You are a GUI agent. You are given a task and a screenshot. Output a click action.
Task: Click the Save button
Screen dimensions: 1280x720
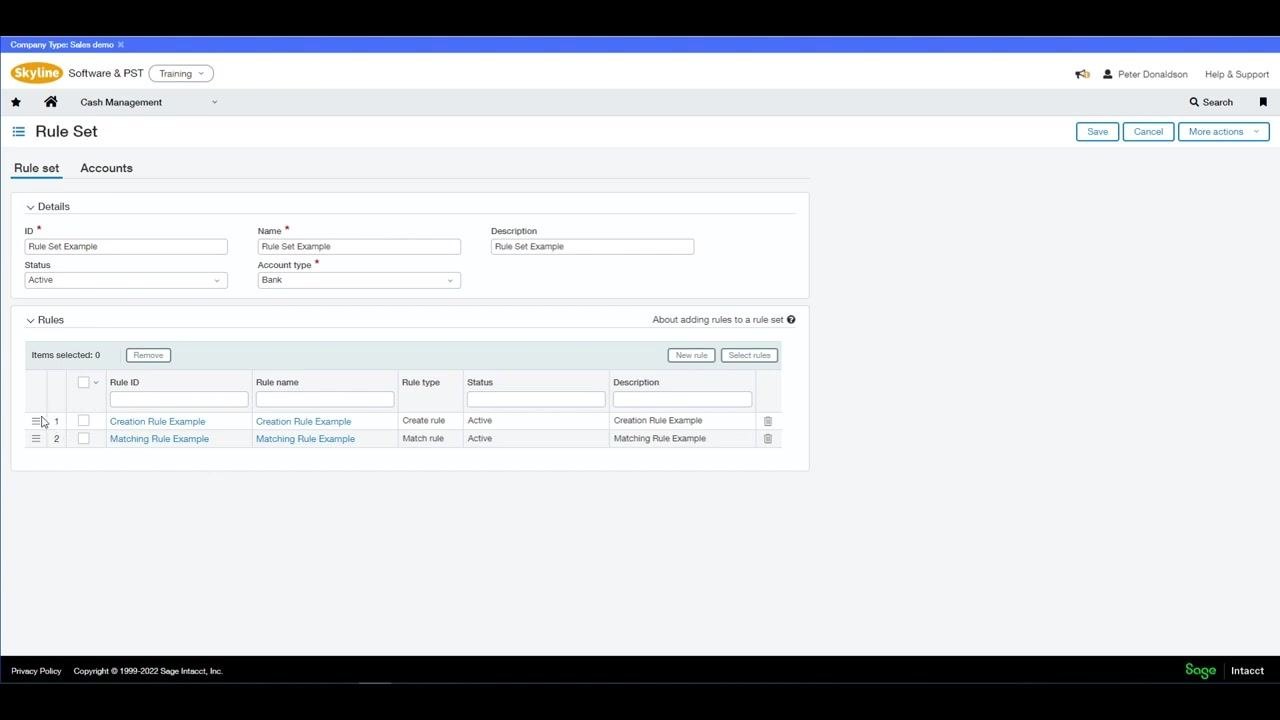click(1097, 132)
